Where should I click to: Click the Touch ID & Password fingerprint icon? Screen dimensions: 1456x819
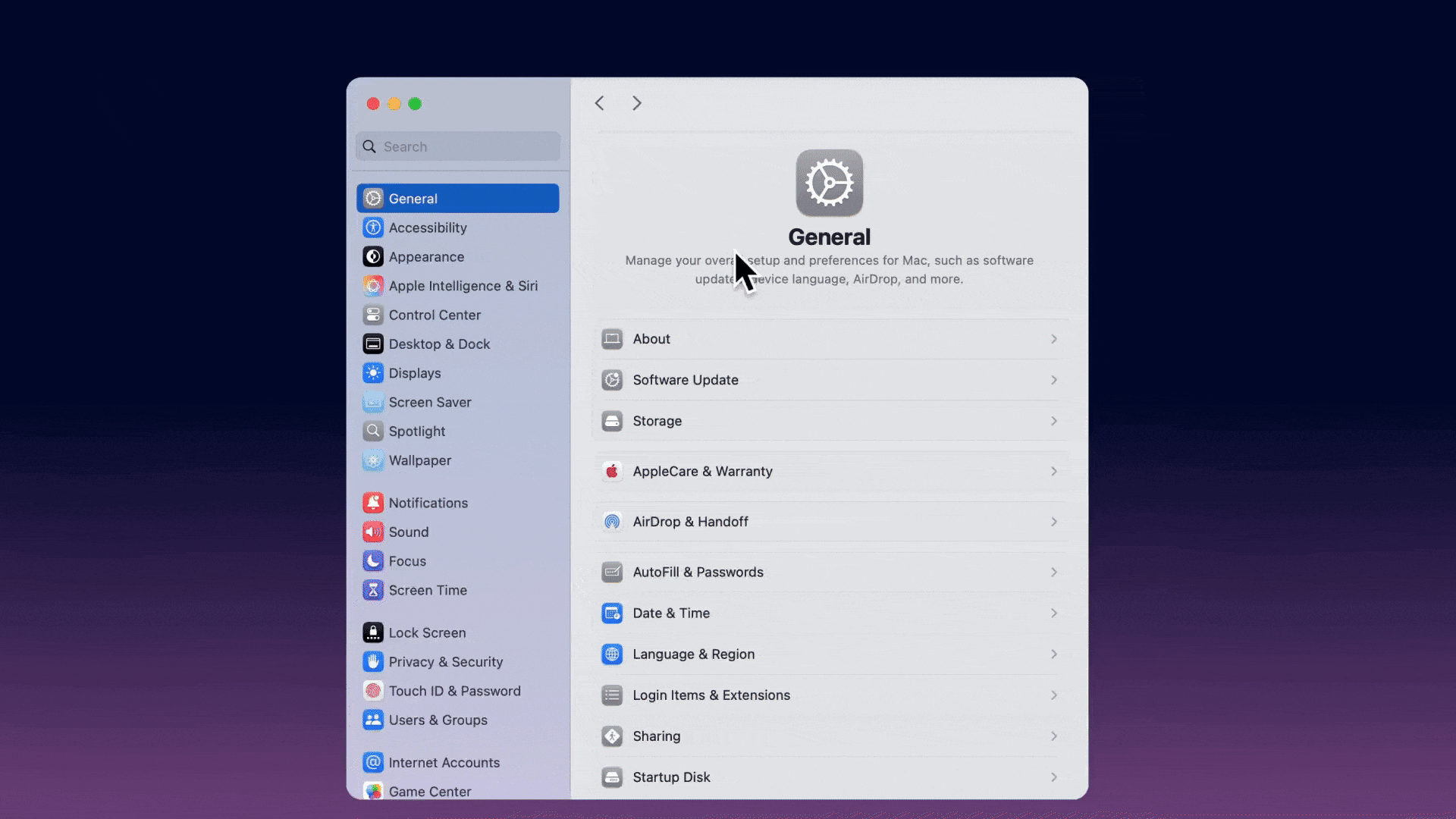[373, 691]
